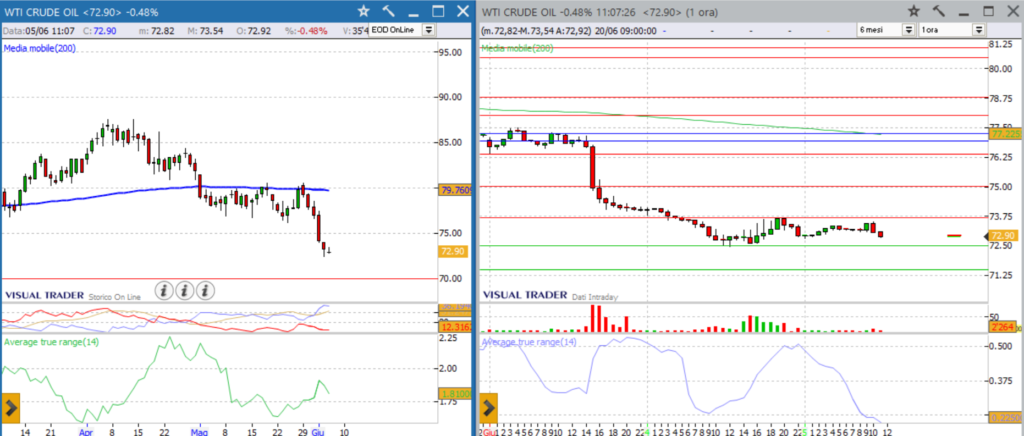This screenshot has height=436, width=1024.
Task: Click the %: -0.48% change value
Action: 306,30
